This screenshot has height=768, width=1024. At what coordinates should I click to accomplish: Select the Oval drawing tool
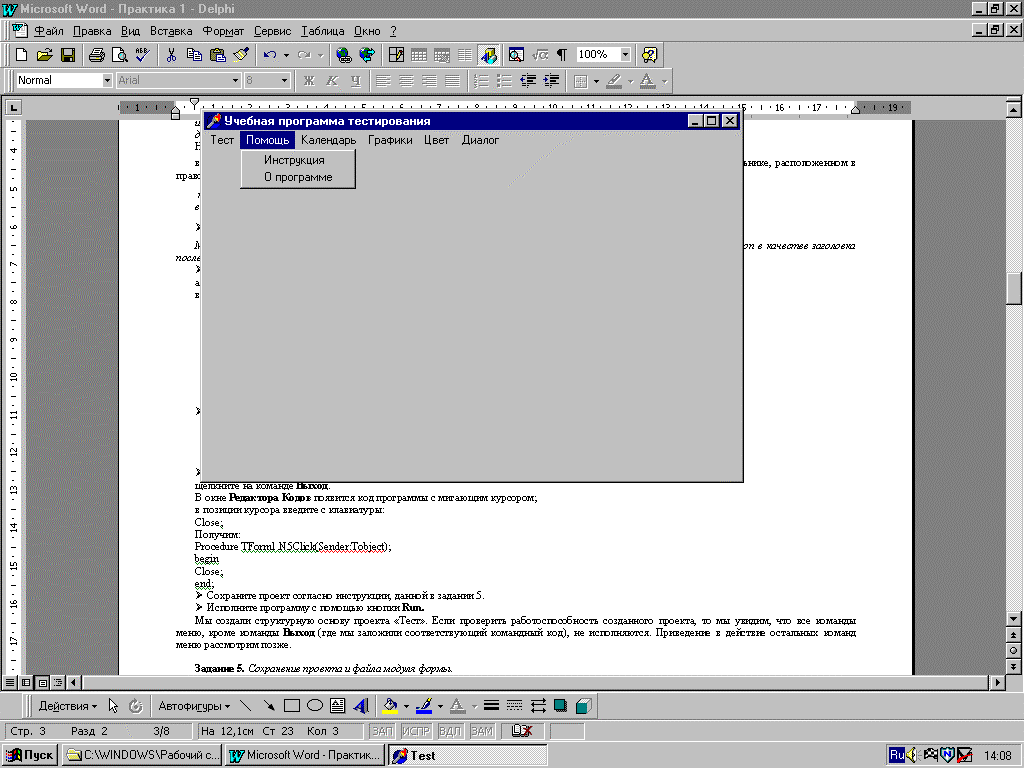315,706
